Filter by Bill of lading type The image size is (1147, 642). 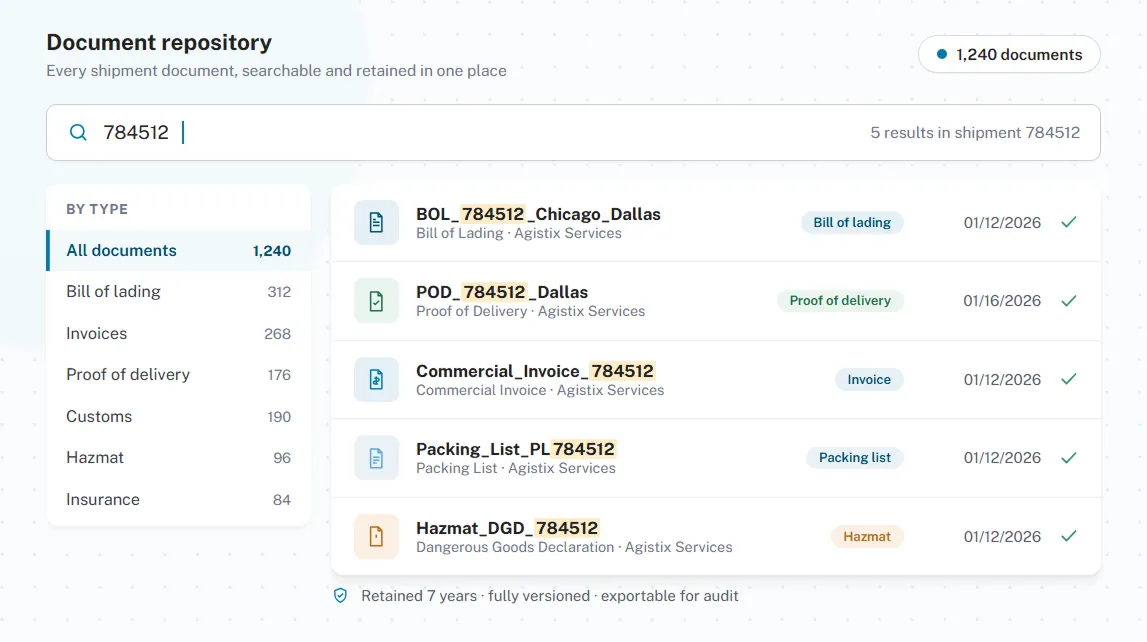coord(178,292)
